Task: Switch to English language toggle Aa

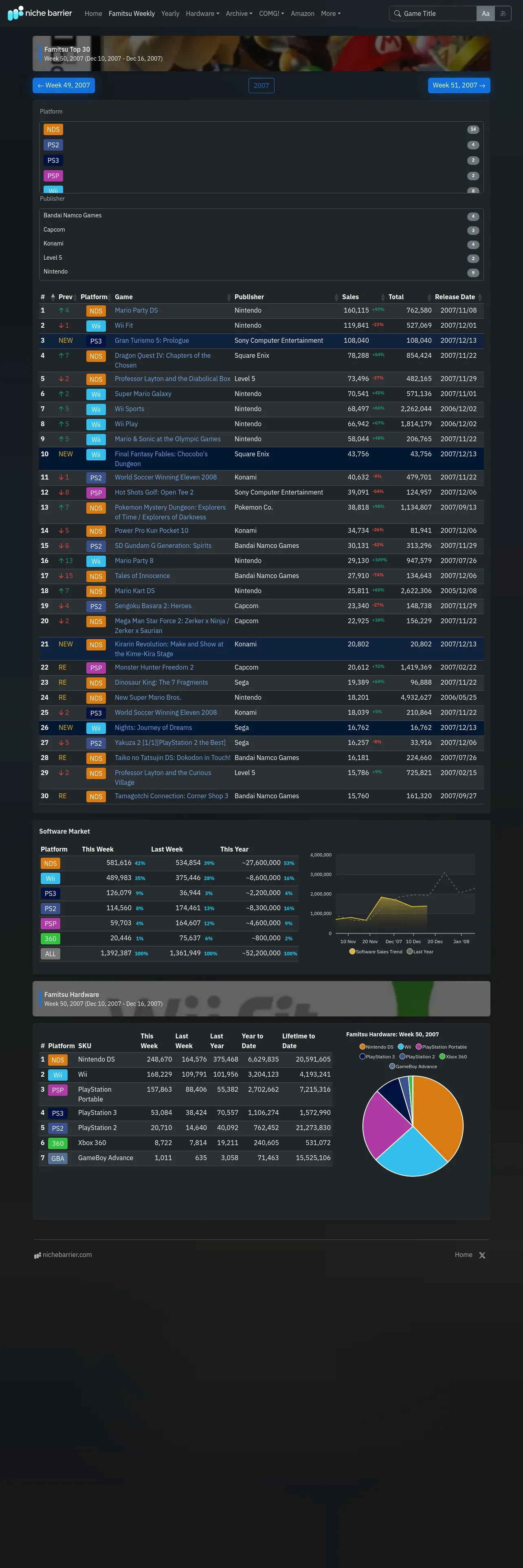Action: click(485, 13)
